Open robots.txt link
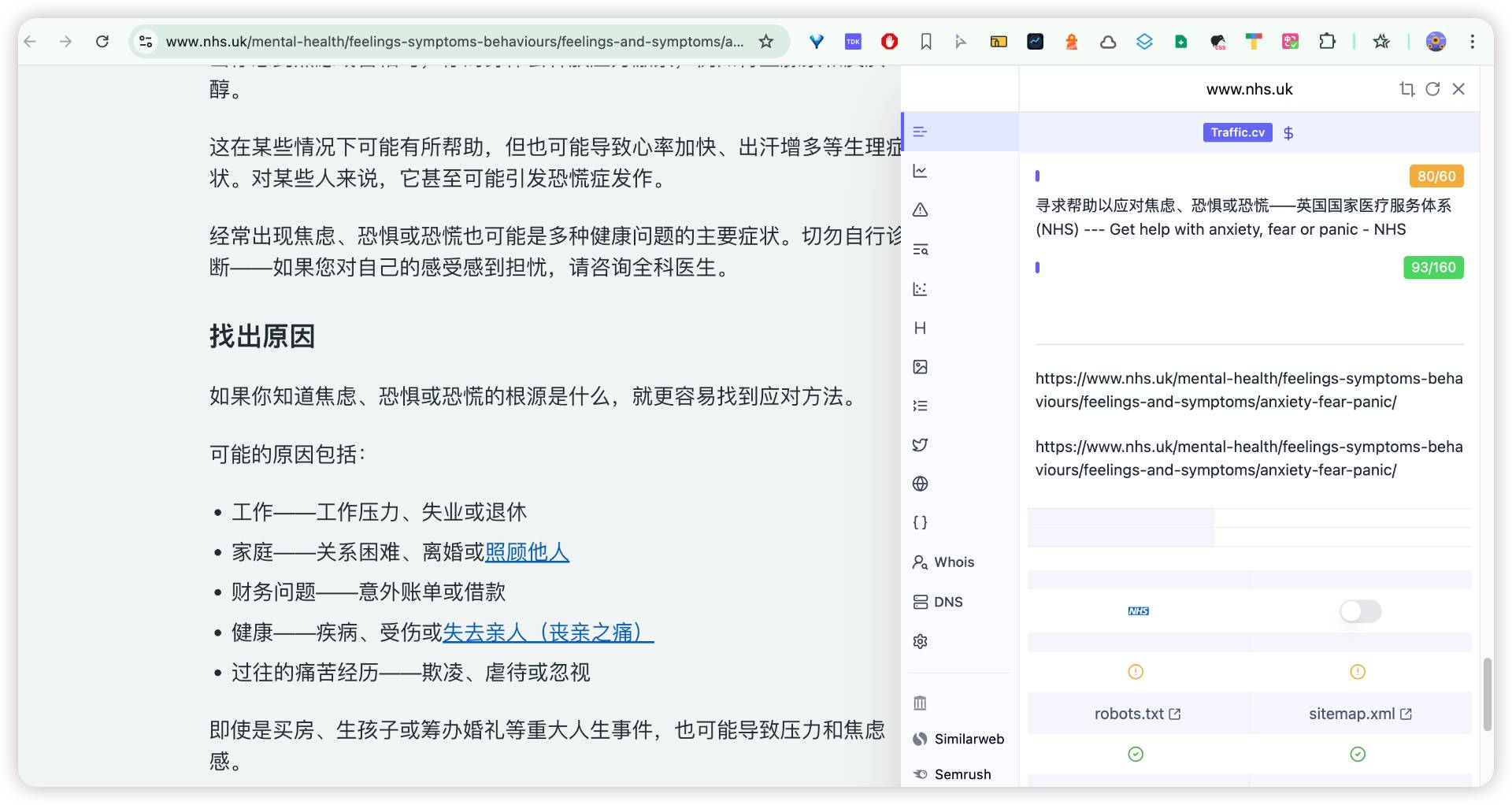The width and height of the screenshot is (1512, 805). coord(1137,714)
